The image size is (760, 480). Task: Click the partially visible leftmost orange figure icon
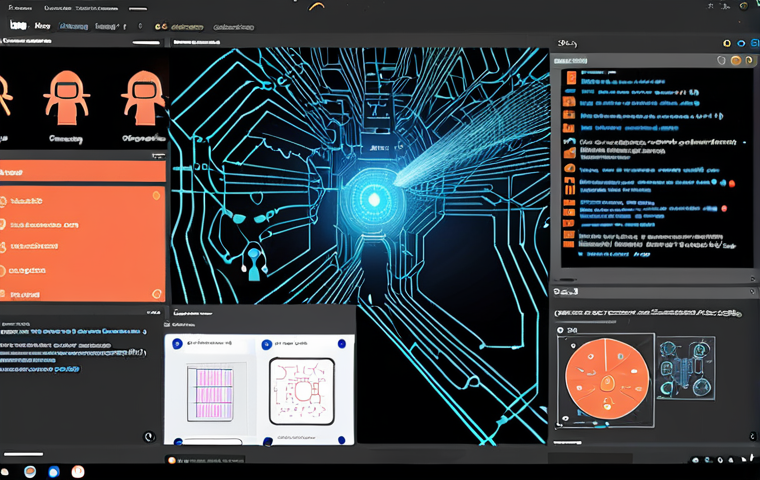click(5, 97)
